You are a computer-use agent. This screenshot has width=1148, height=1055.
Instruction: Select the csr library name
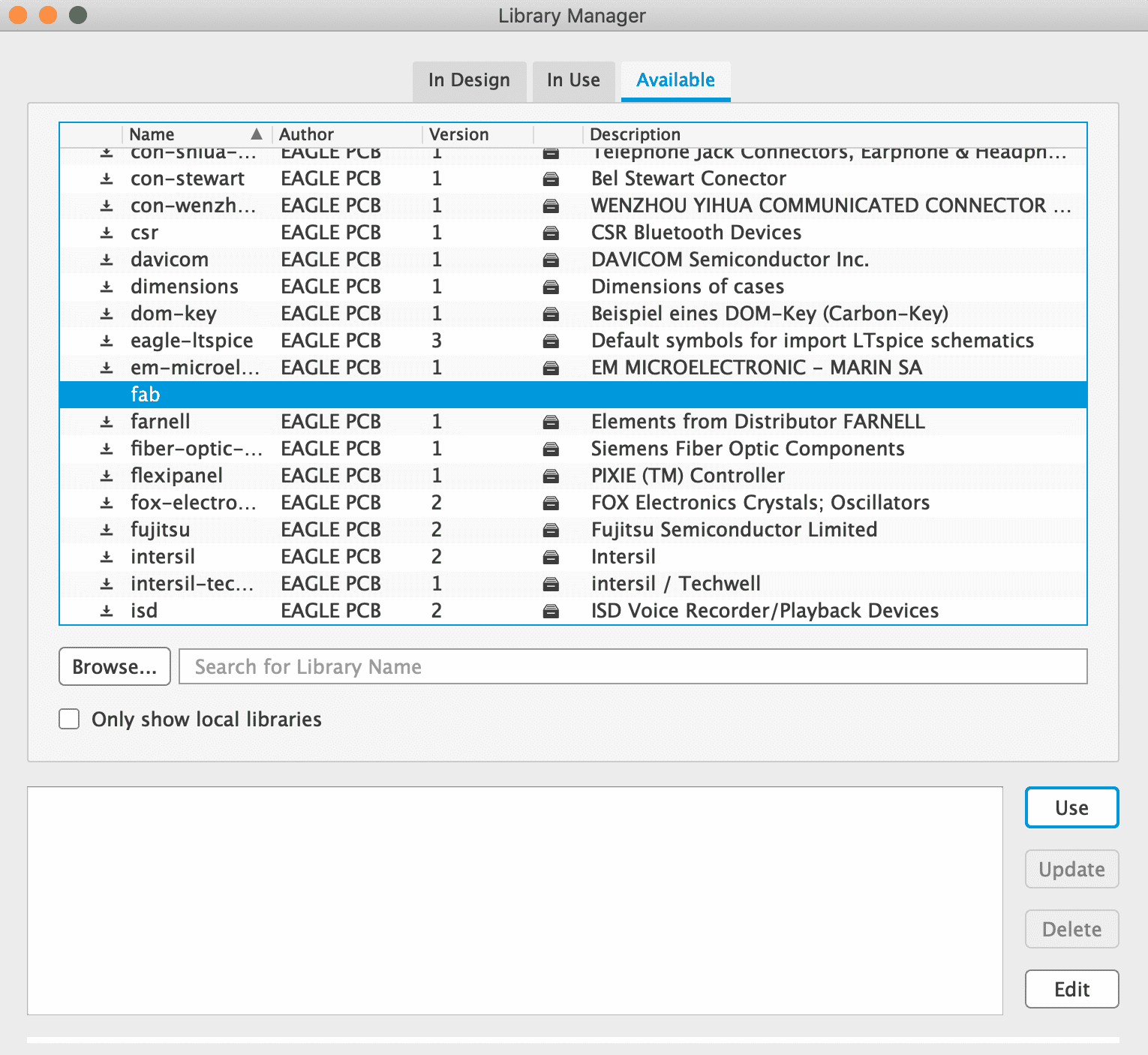(x=144, y=233)
